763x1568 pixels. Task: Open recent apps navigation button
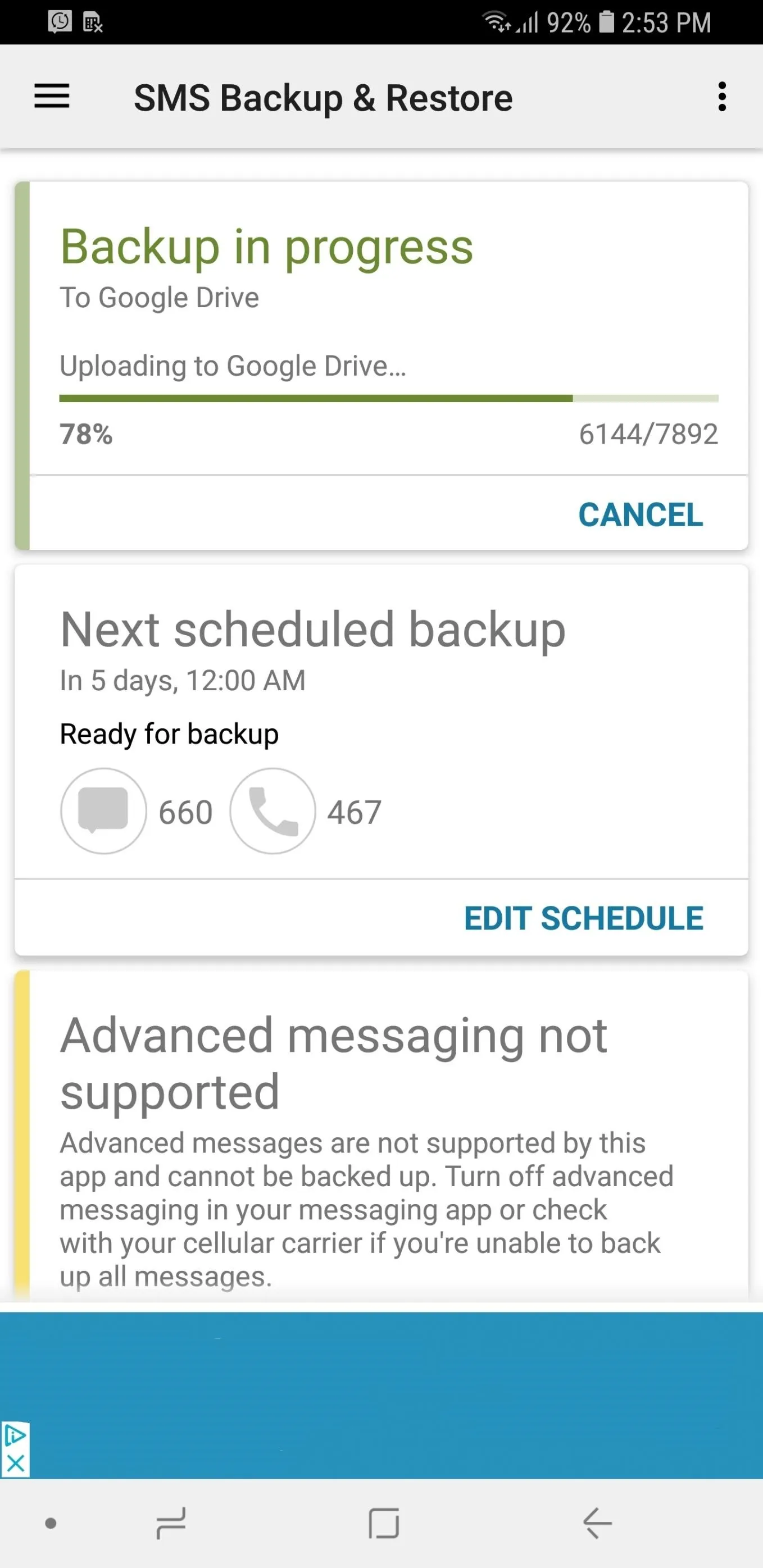tap(171, 1524)
